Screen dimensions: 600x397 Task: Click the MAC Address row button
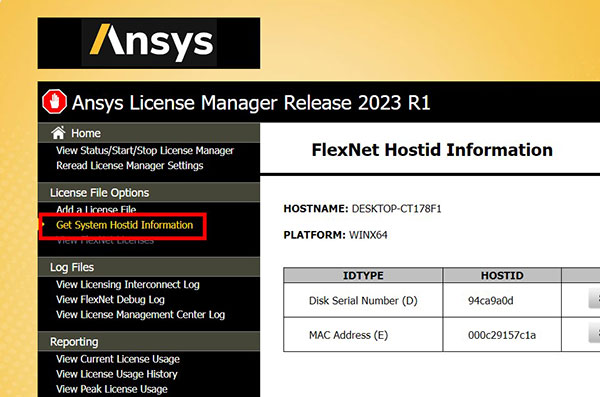tap(594, 332)
